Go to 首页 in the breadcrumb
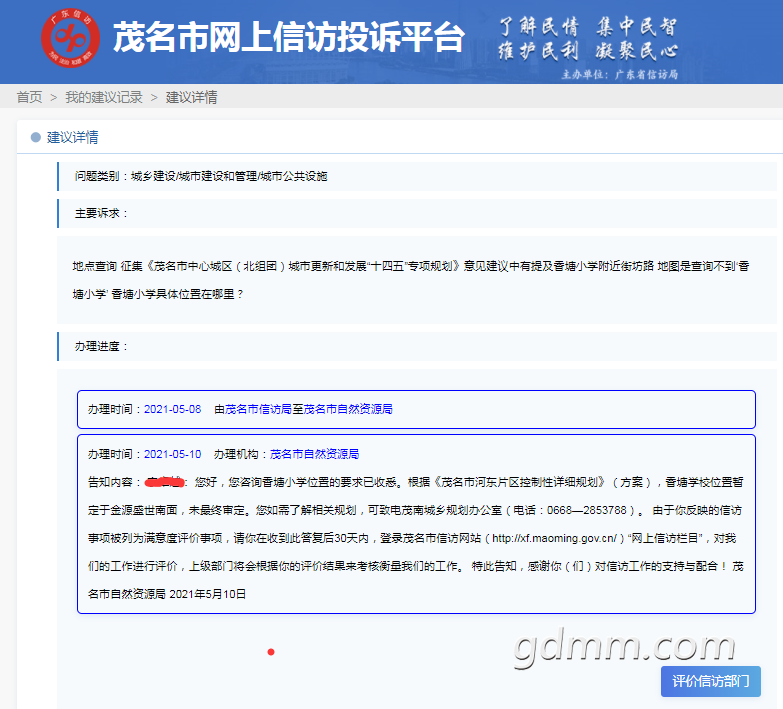 coord(29,97)
